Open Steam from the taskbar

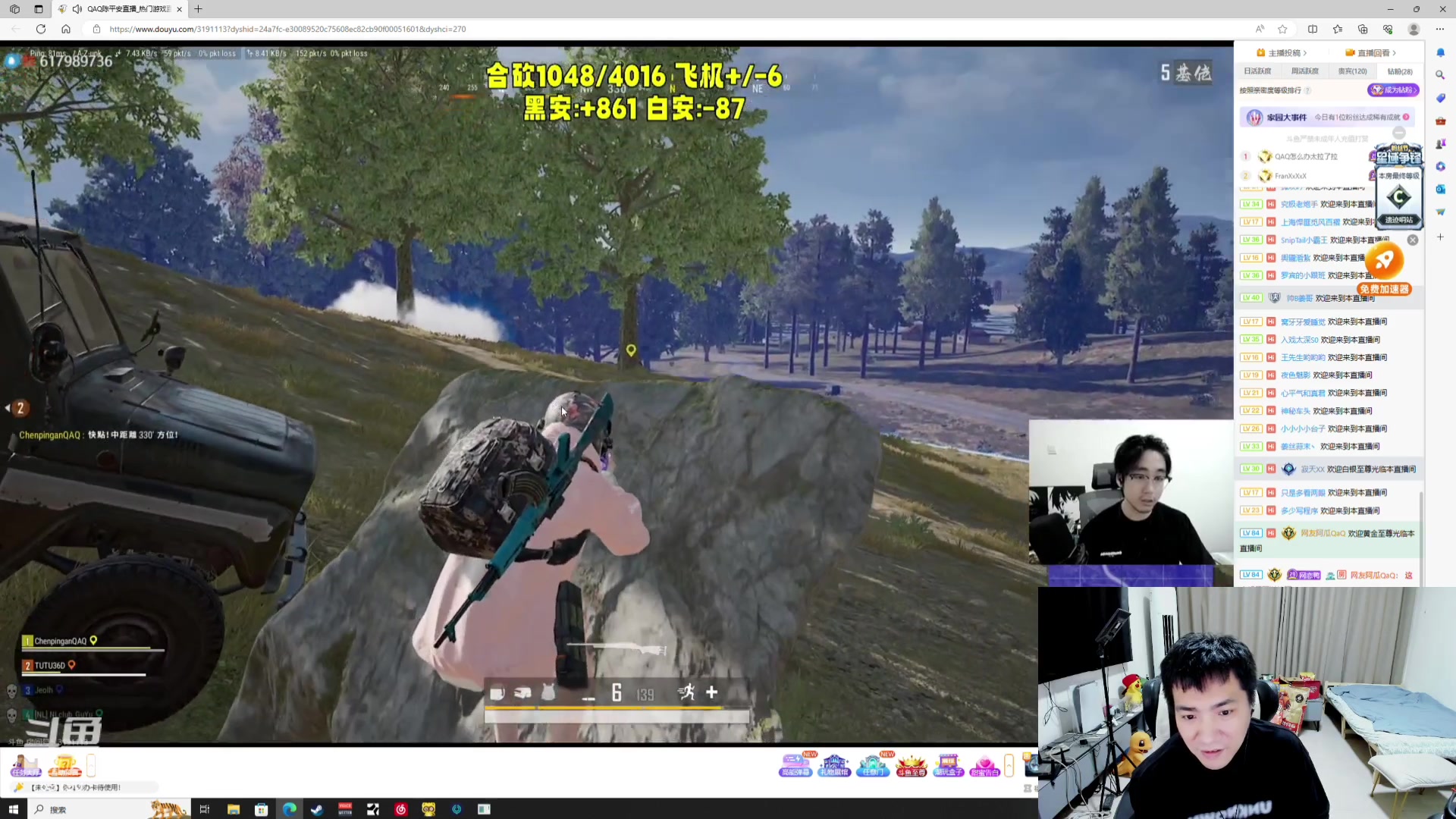317,809
